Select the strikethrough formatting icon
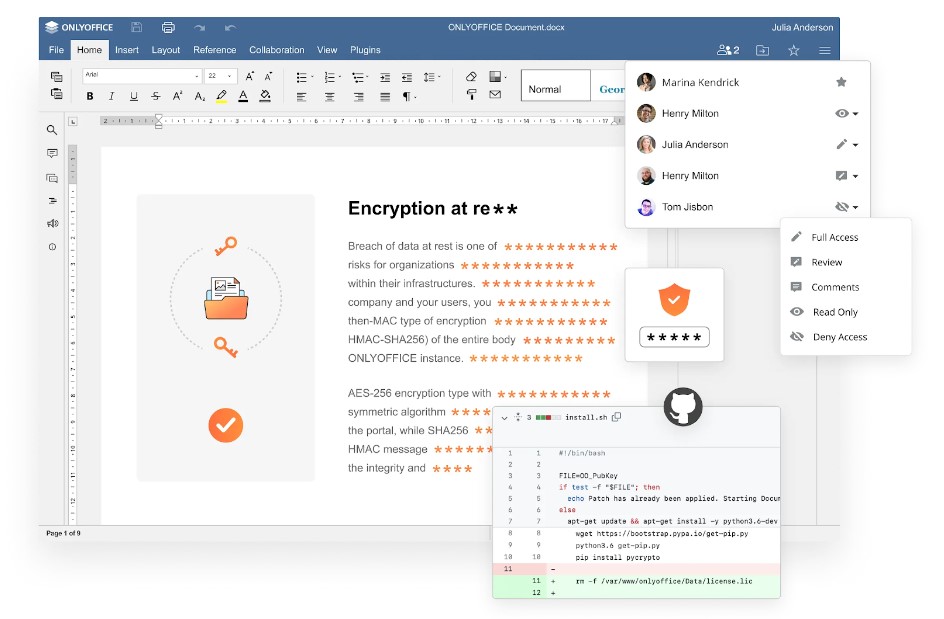This screenshot has height=619, width=944. tap(154, 95)
